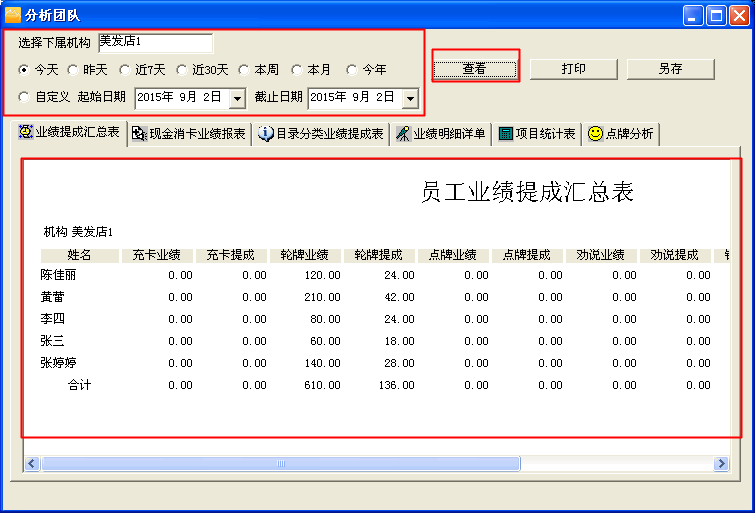The width and height of the screenshot is (755, 513).
Task: Click the 轮牌提成 column header
Action: 379,255
